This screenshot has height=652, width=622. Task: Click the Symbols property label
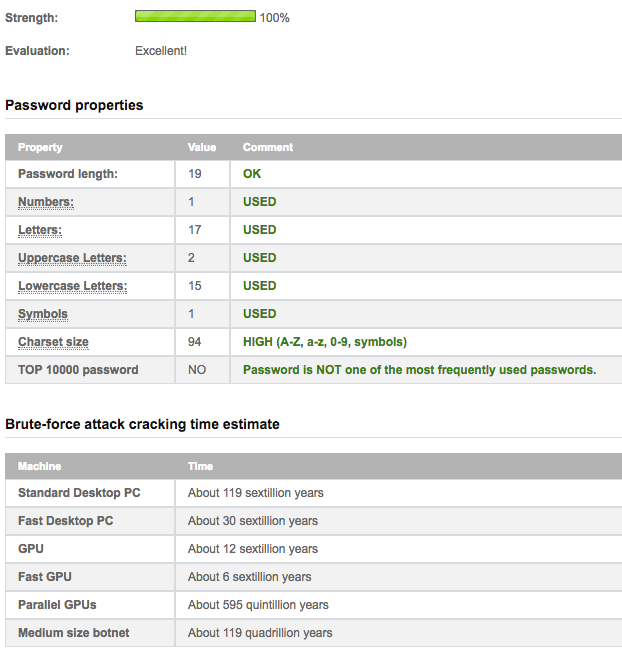coord(43,314)
